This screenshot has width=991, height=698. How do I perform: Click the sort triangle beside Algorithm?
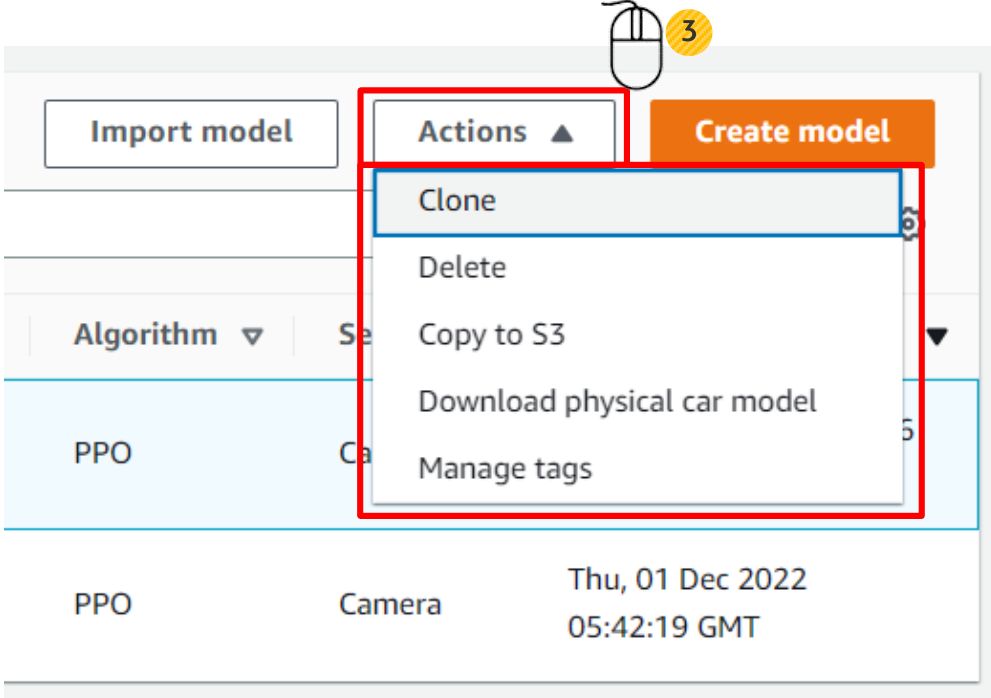[x=254, y=337]
